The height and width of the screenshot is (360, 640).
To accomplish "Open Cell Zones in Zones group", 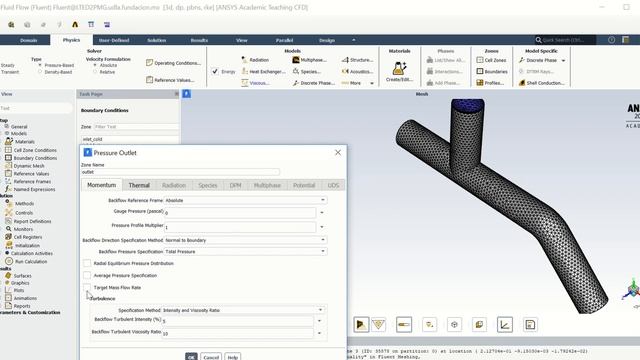I will point(491,60).
